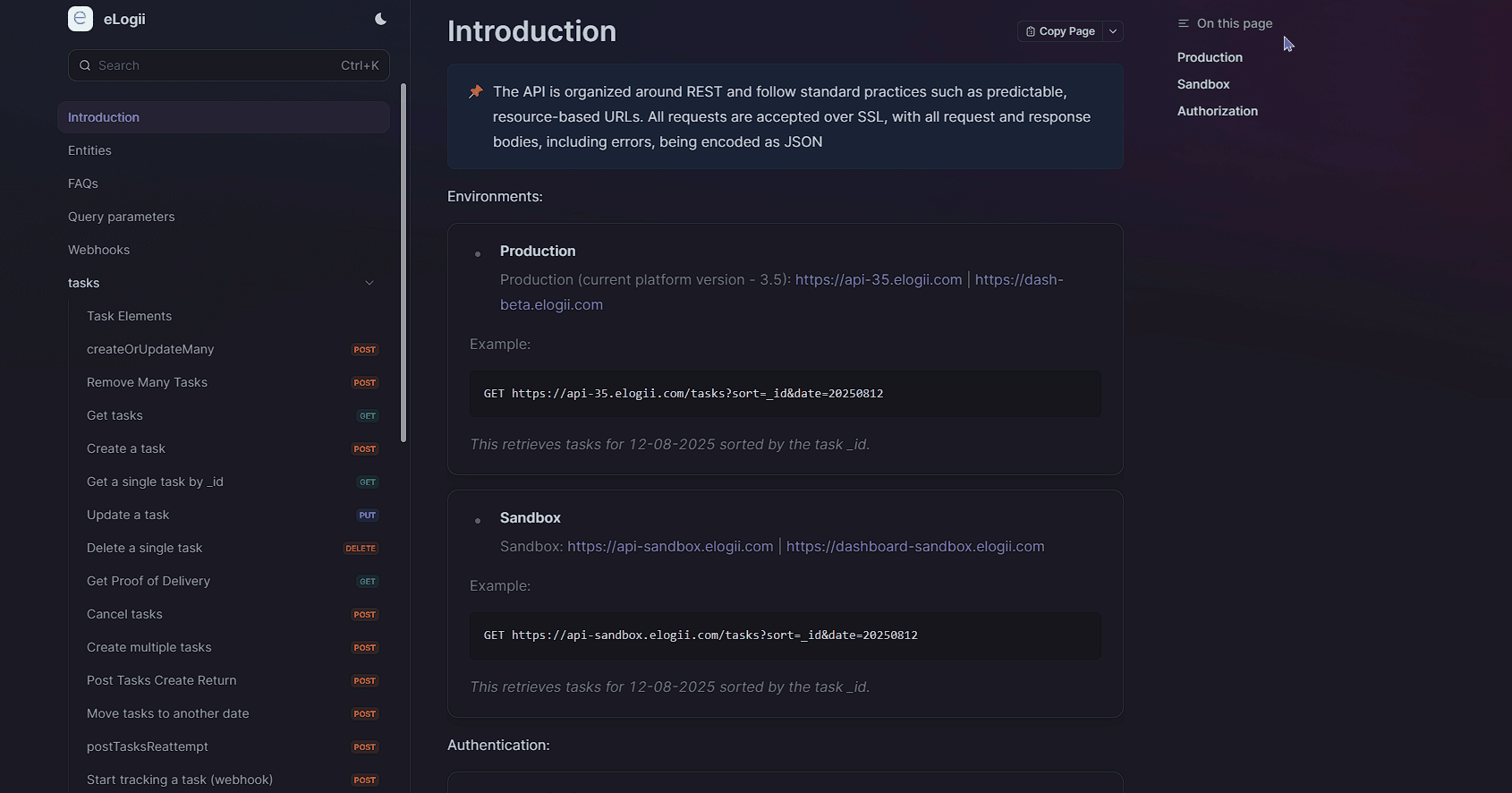Open Task Elements page
Viewport: 1512px width, 793px height.
point(129,316)
